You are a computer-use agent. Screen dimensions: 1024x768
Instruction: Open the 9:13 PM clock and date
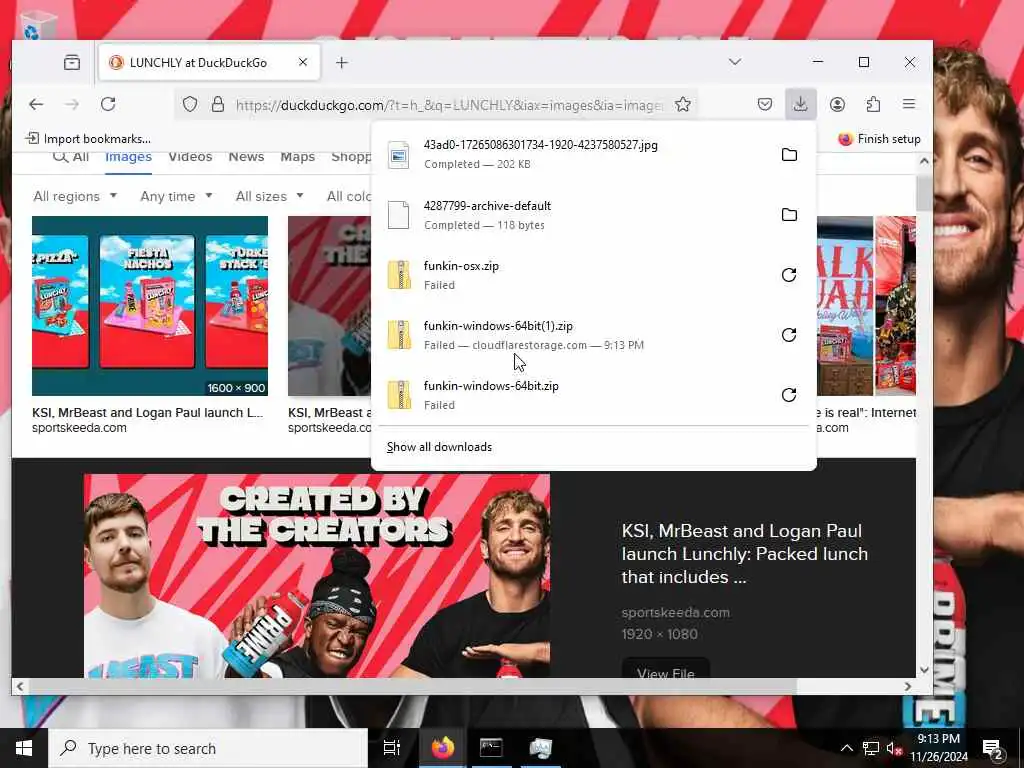click(x=938, y=748)
